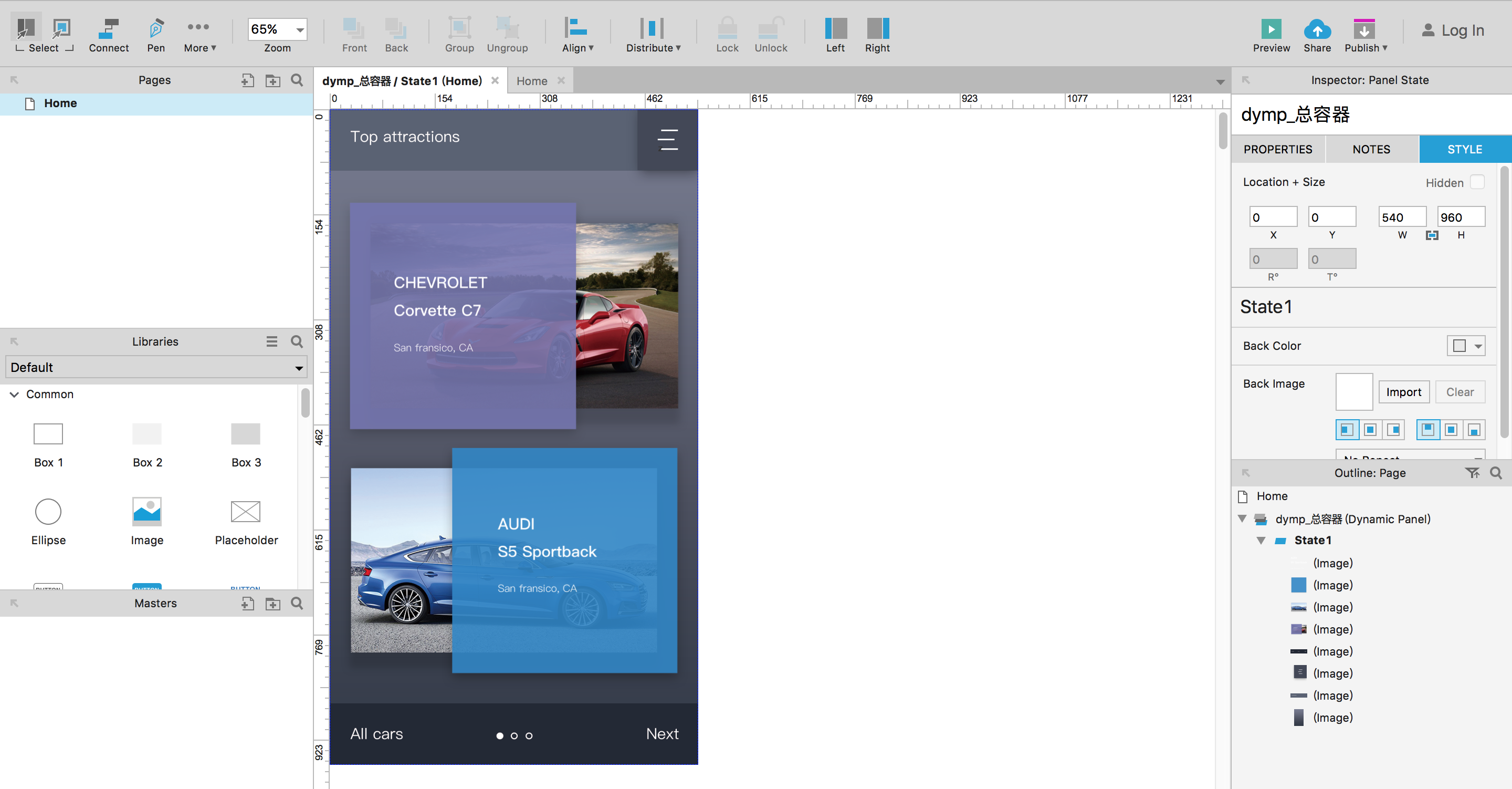This screenshot has height=789, width=1512.
Task: Add a new page in Pages panel
Action: coord(248,80)
